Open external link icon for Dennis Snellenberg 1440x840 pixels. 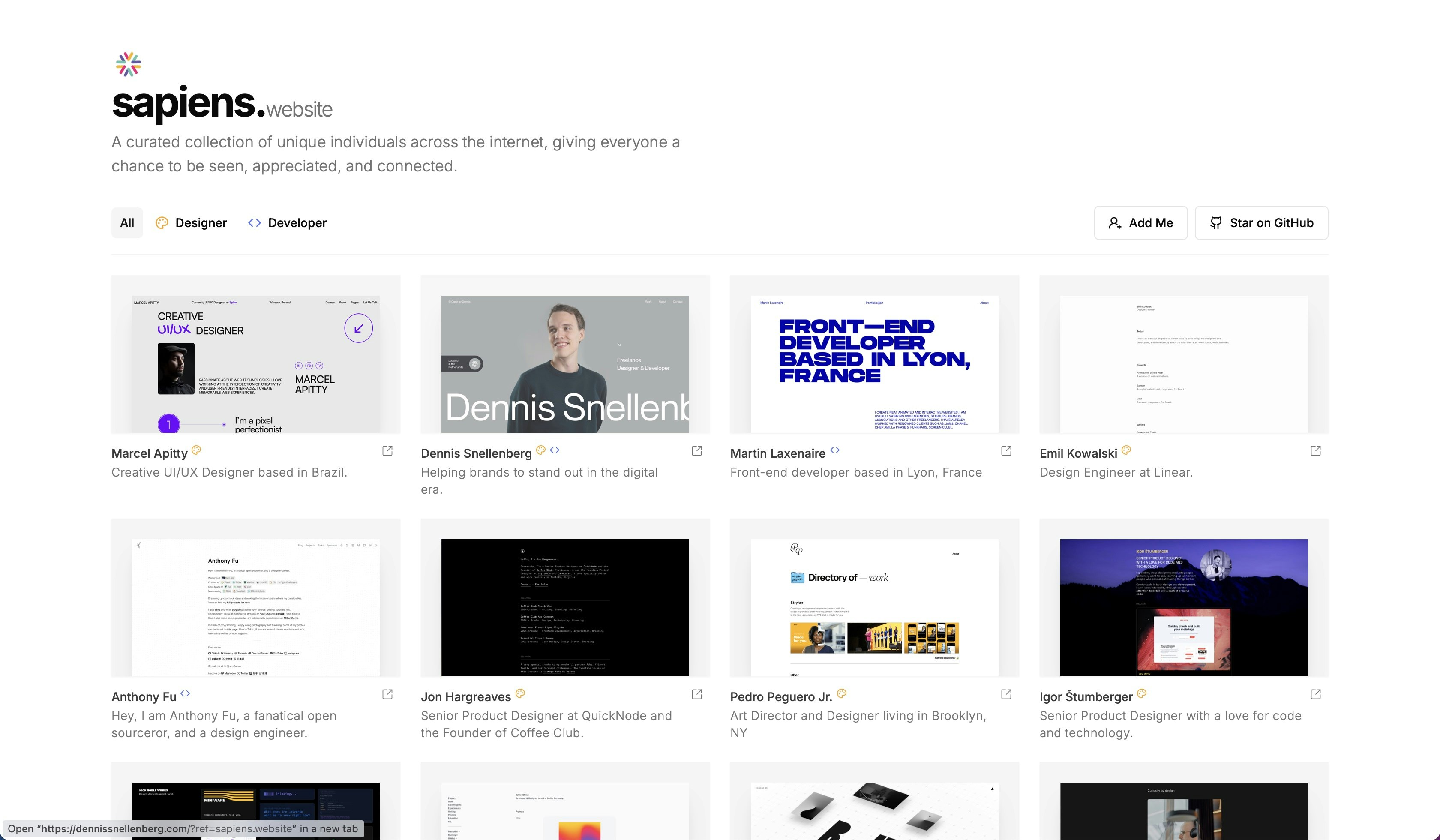click(x=696, y=451)
